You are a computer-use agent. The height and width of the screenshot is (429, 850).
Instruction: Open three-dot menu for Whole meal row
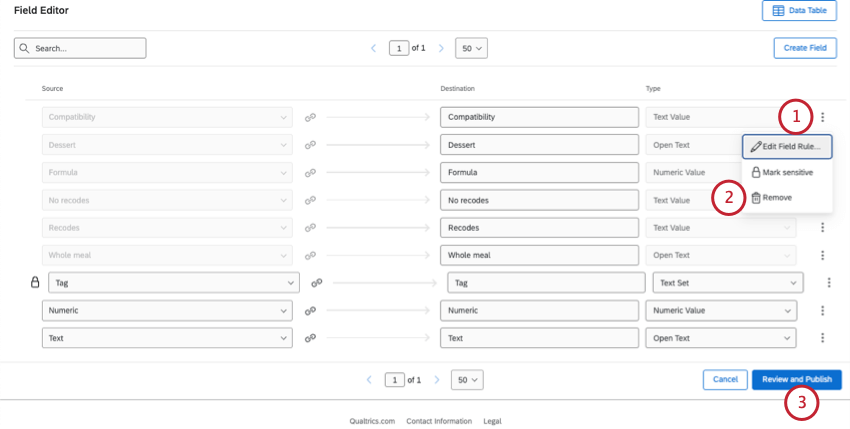823,255
